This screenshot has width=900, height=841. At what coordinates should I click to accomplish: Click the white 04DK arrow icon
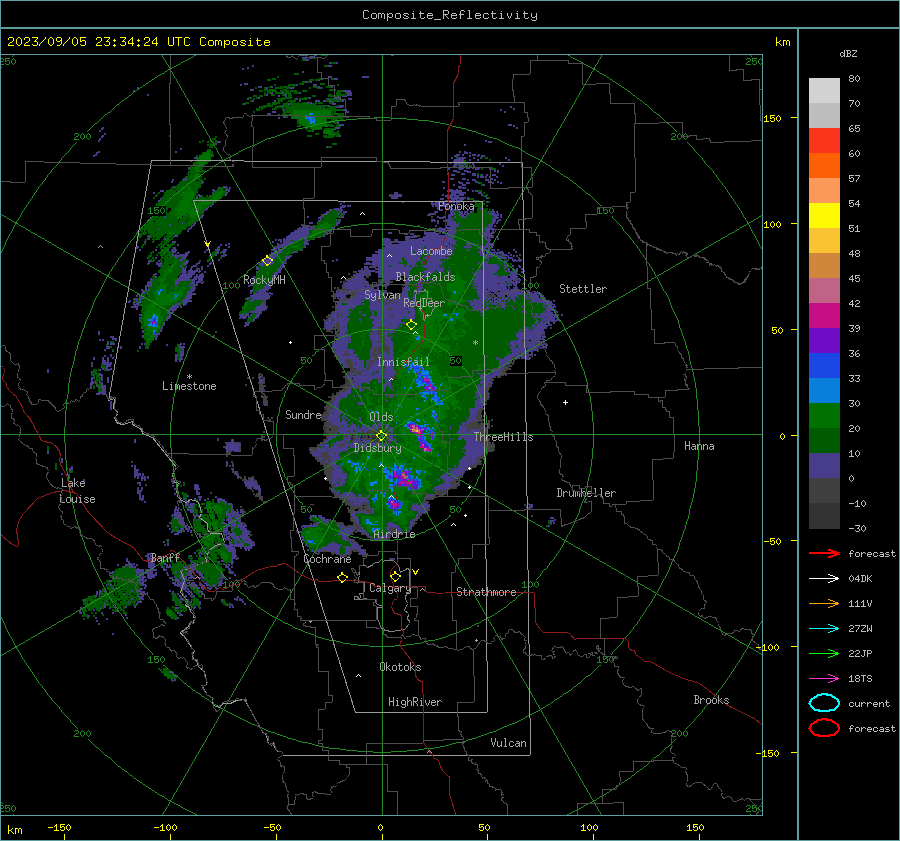[x=824, y=578]
